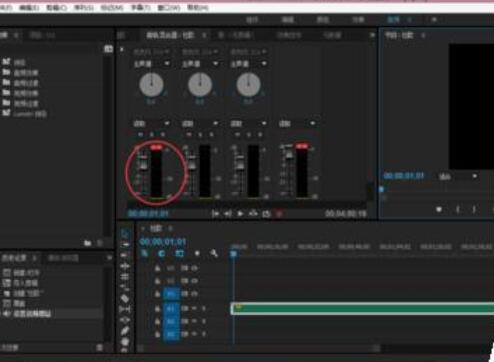Open the 序列(S) menu
The width and height of the screenshot is (494, 362).
[84, 7]
